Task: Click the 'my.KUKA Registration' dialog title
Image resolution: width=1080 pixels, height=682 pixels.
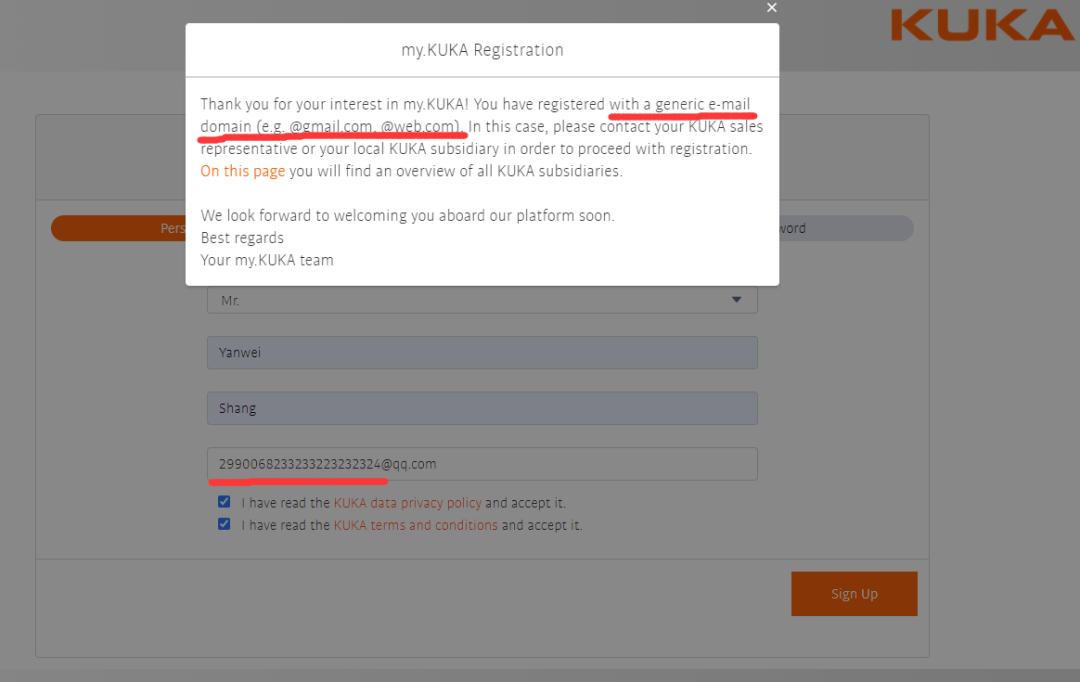Action: 482,50
